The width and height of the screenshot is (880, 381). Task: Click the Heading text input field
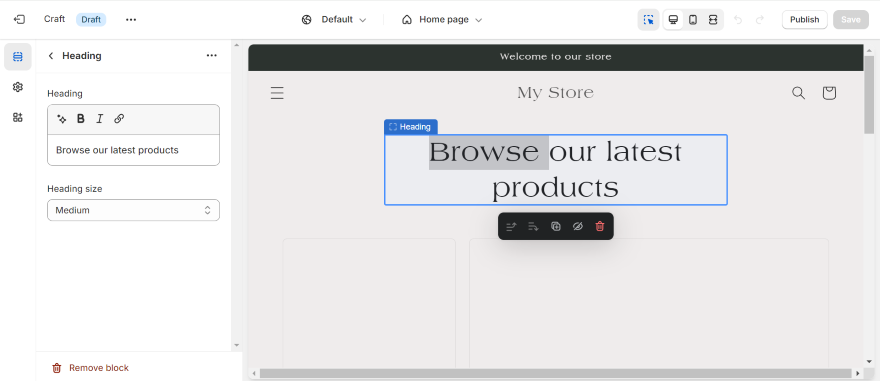coord(134,150)
